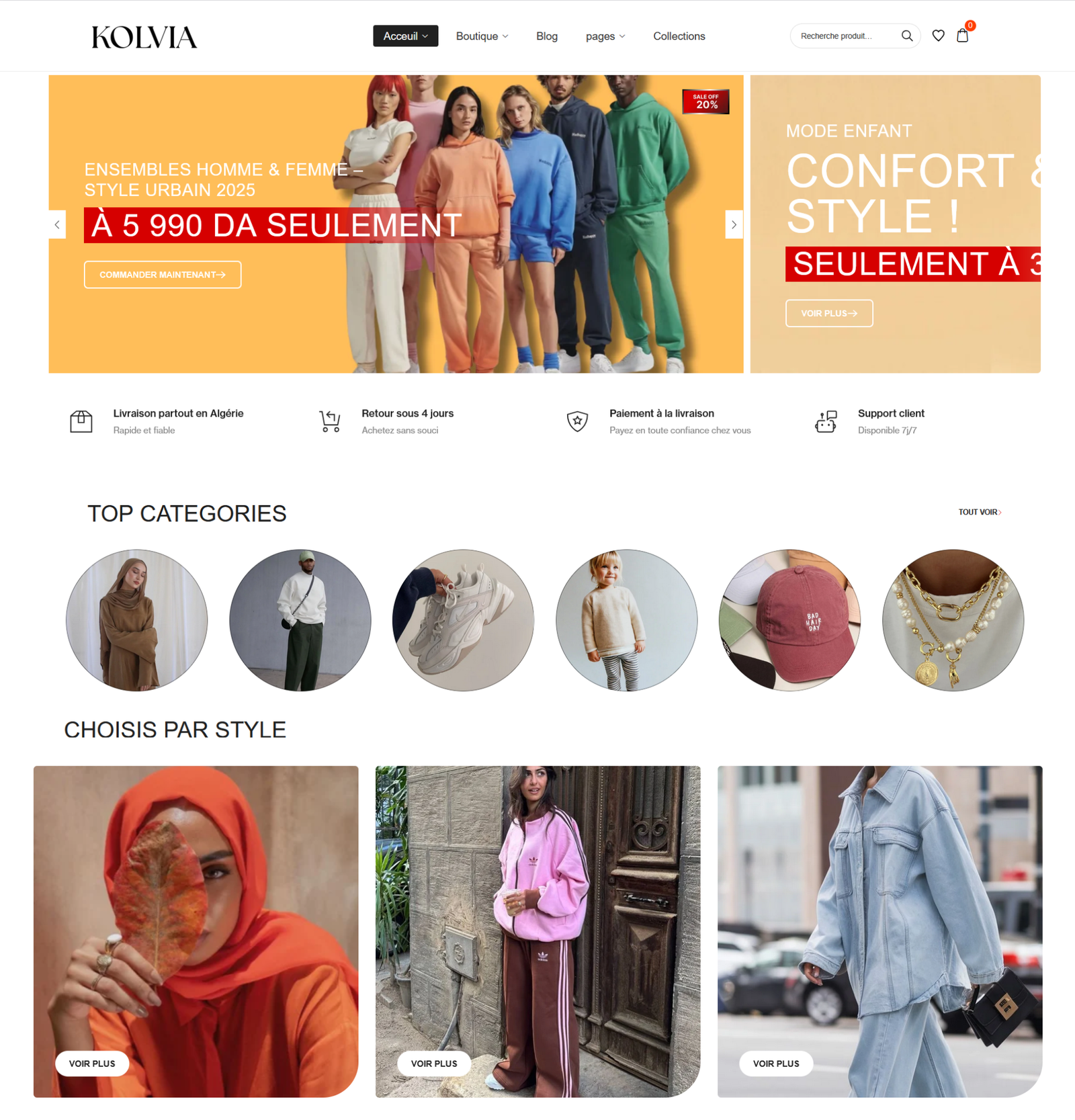Click Voir Plus on Mode Enfant banner
This screenshot has width=1075, height=1120.
tap(829, 313)
